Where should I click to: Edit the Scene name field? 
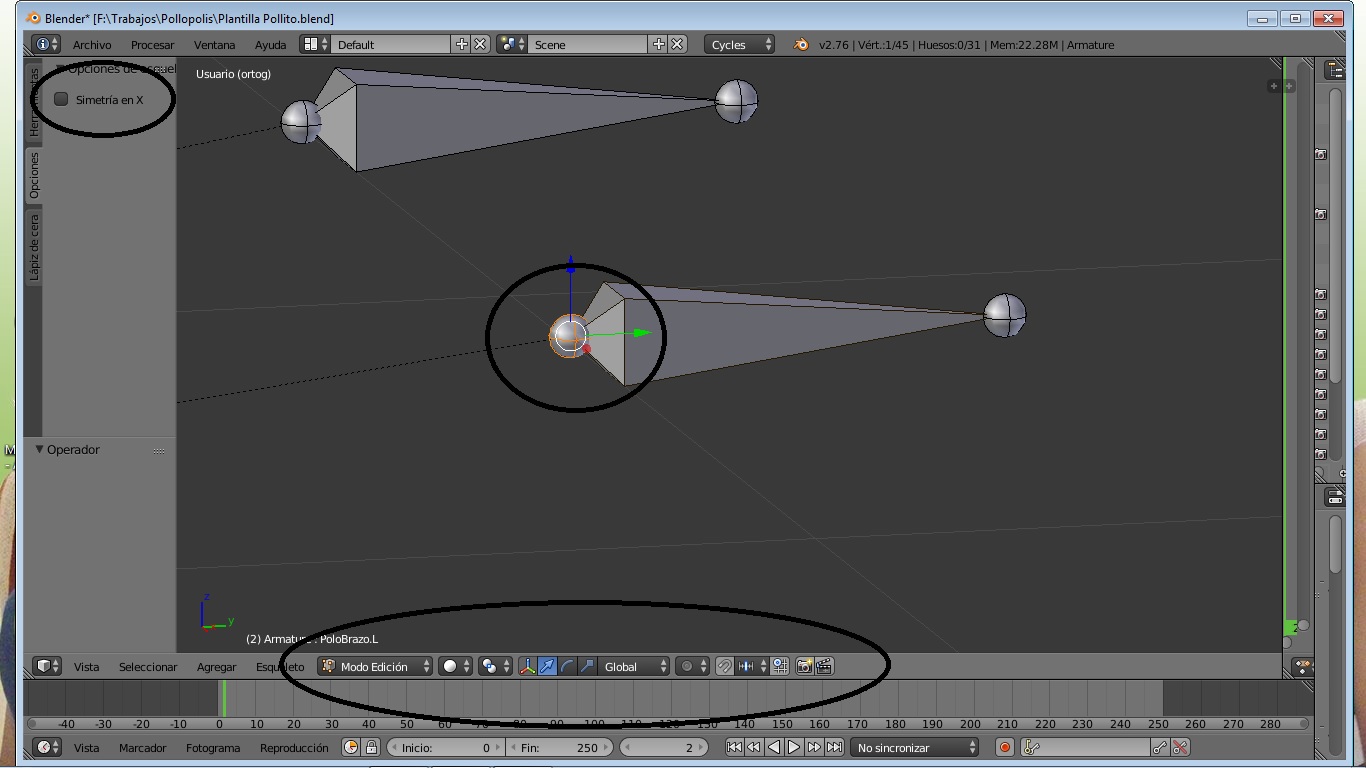[588, 45]
